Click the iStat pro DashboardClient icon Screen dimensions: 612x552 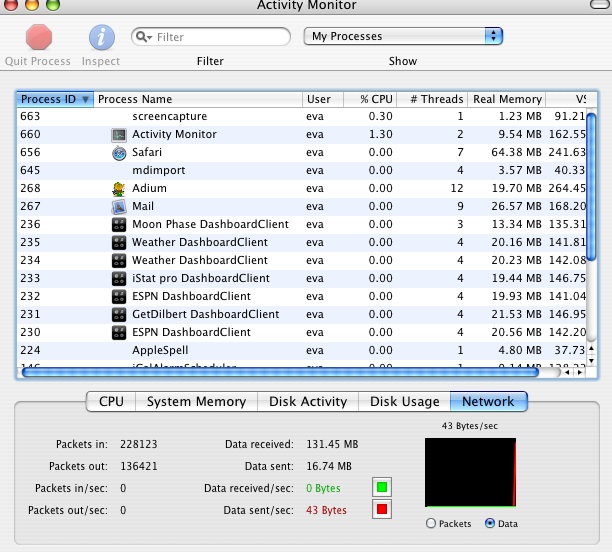pos(119,278)
